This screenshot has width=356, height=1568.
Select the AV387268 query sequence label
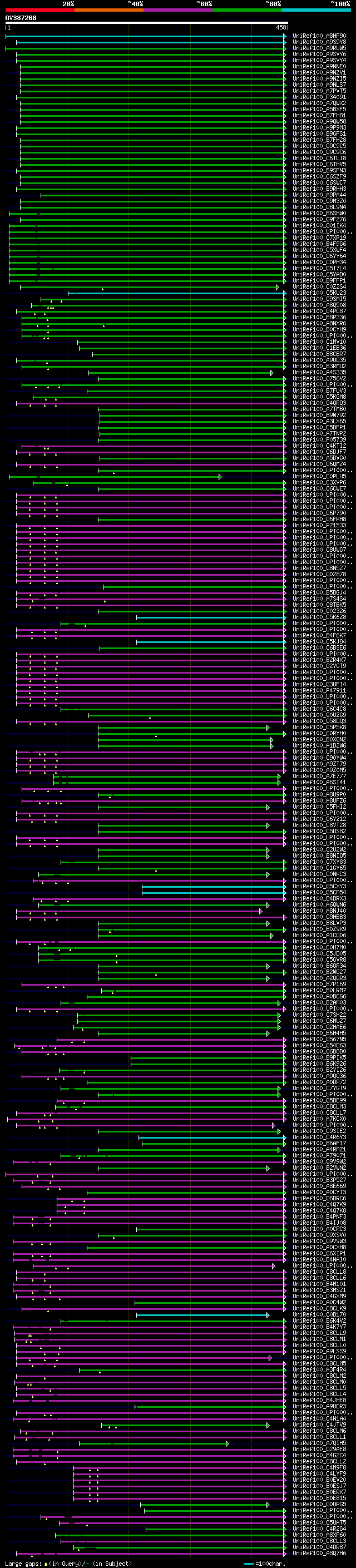coord(21,18)
